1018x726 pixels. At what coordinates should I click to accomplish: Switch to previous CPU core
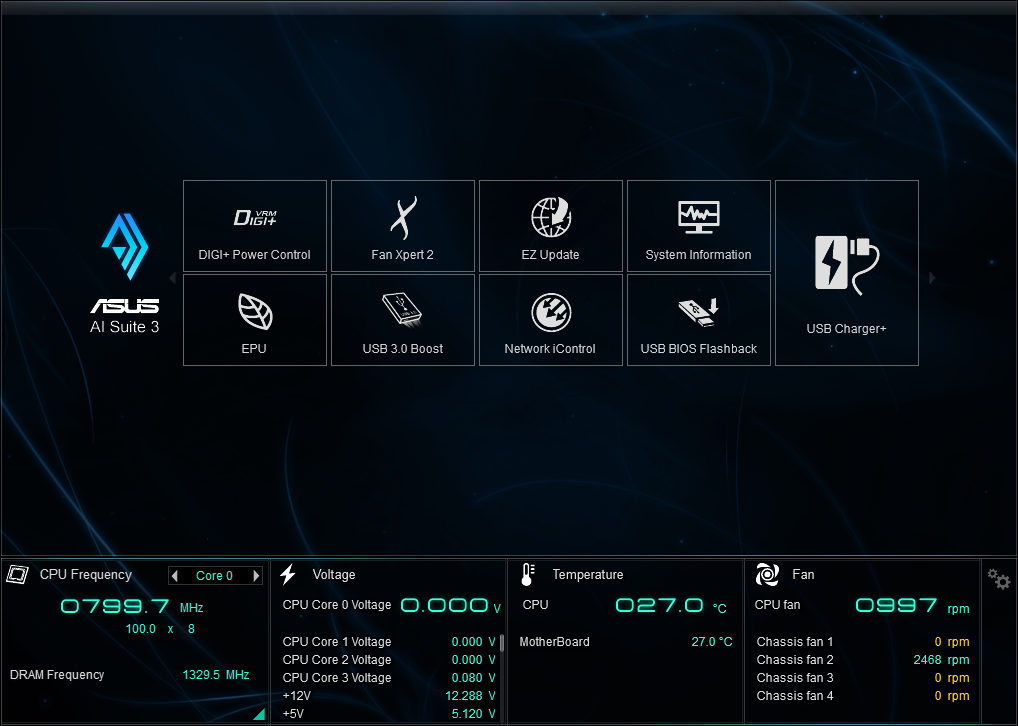point(175,575)
